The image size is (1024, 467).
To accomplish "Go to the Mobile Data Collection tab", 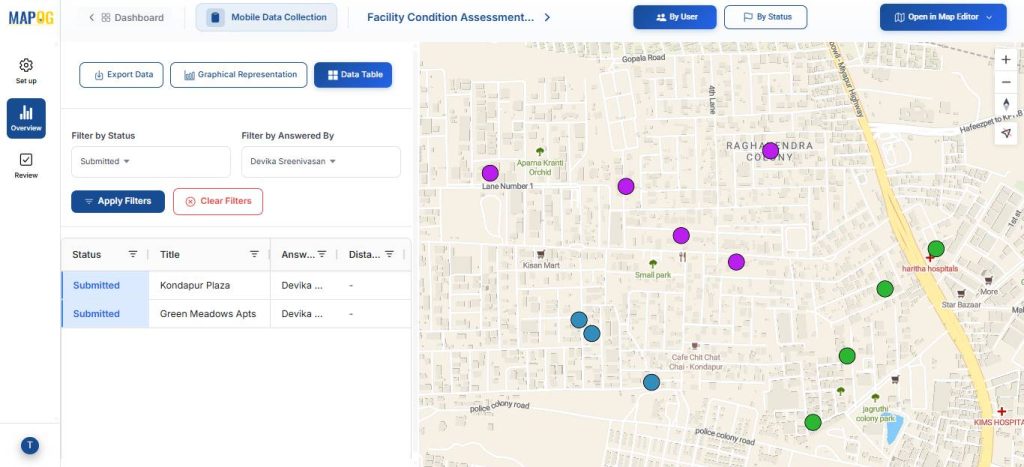I will click(x=266, y=17).
